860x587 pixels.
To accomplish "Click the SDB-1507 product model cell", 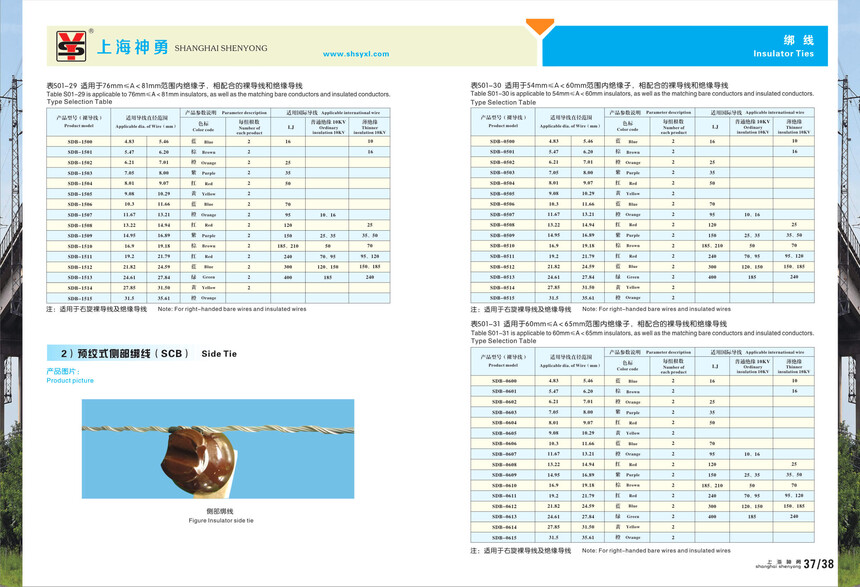I will [x=79, y=215].
